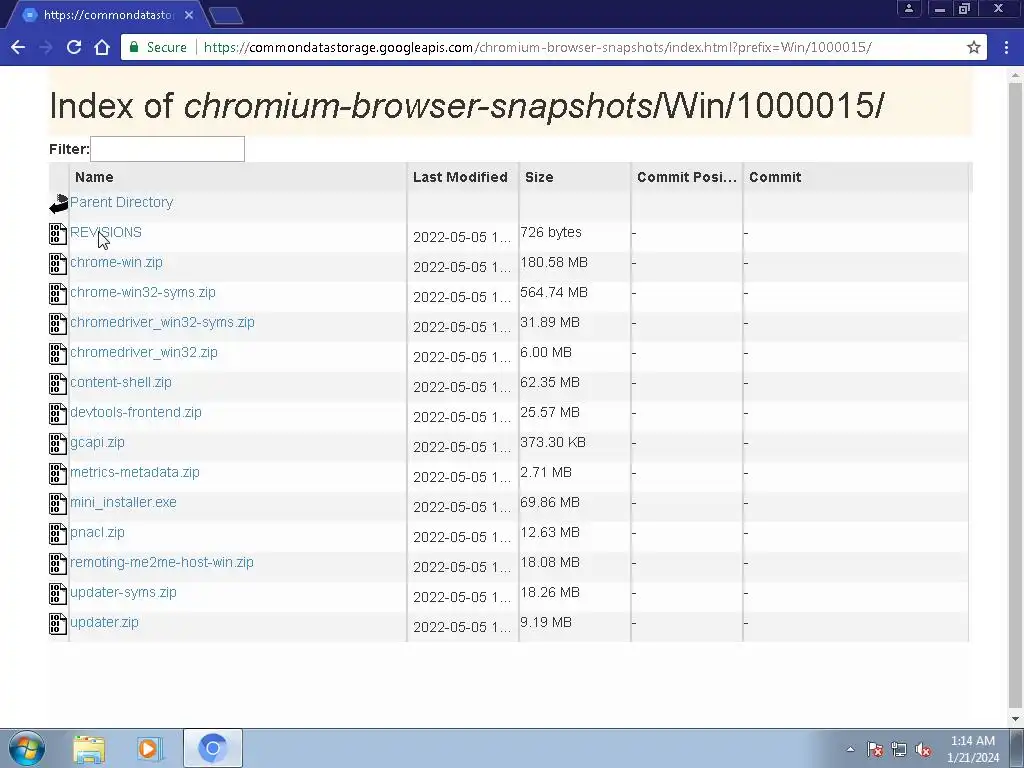Launch Windows Media Player from taskbar

(x=149, y=748)
